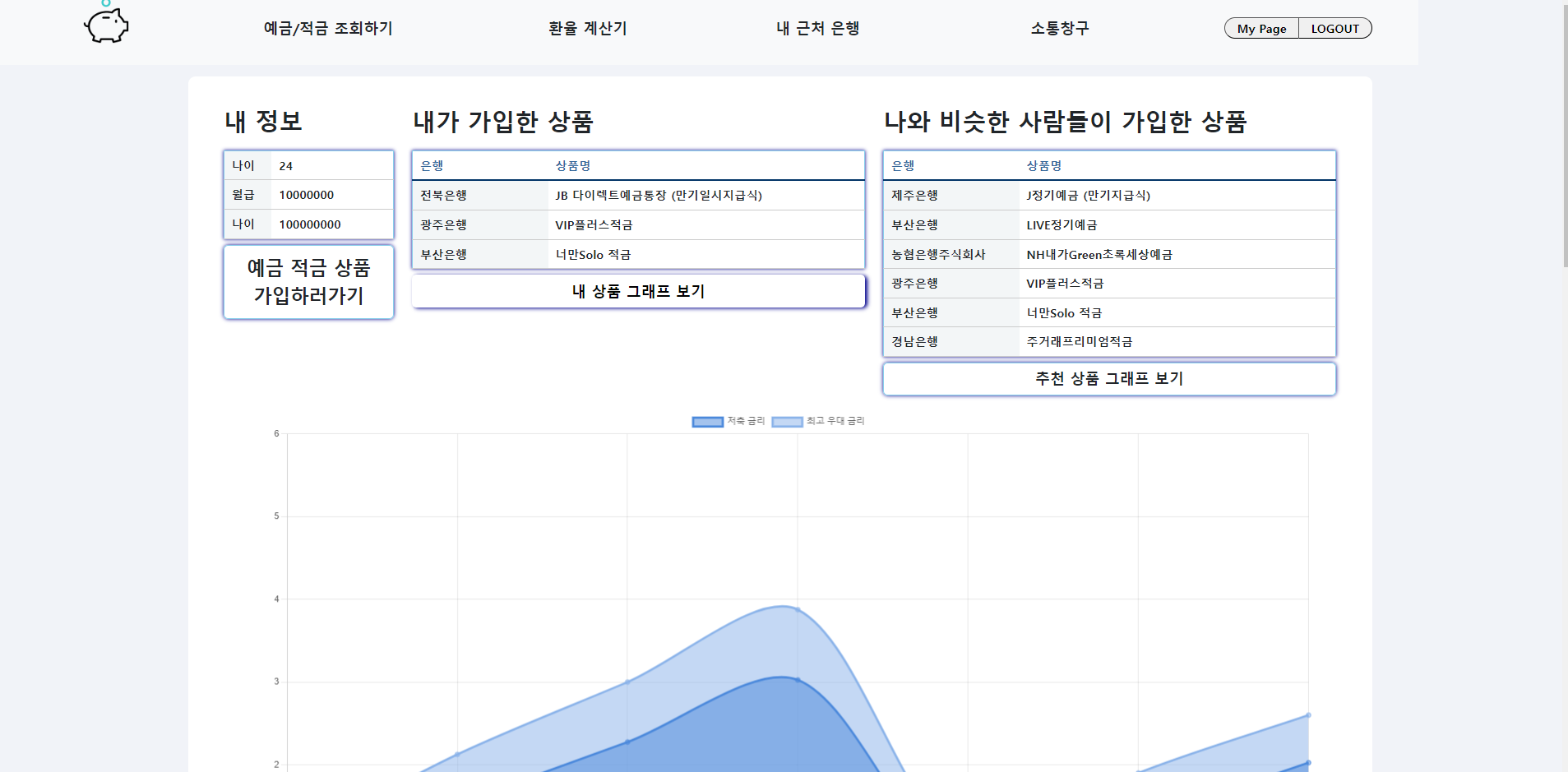Image resolution: width=1568 pixels, height=772 pixels.
Task: Toggle 최고 우대 금리 legend swatch
Action: (x=787, y=422)
